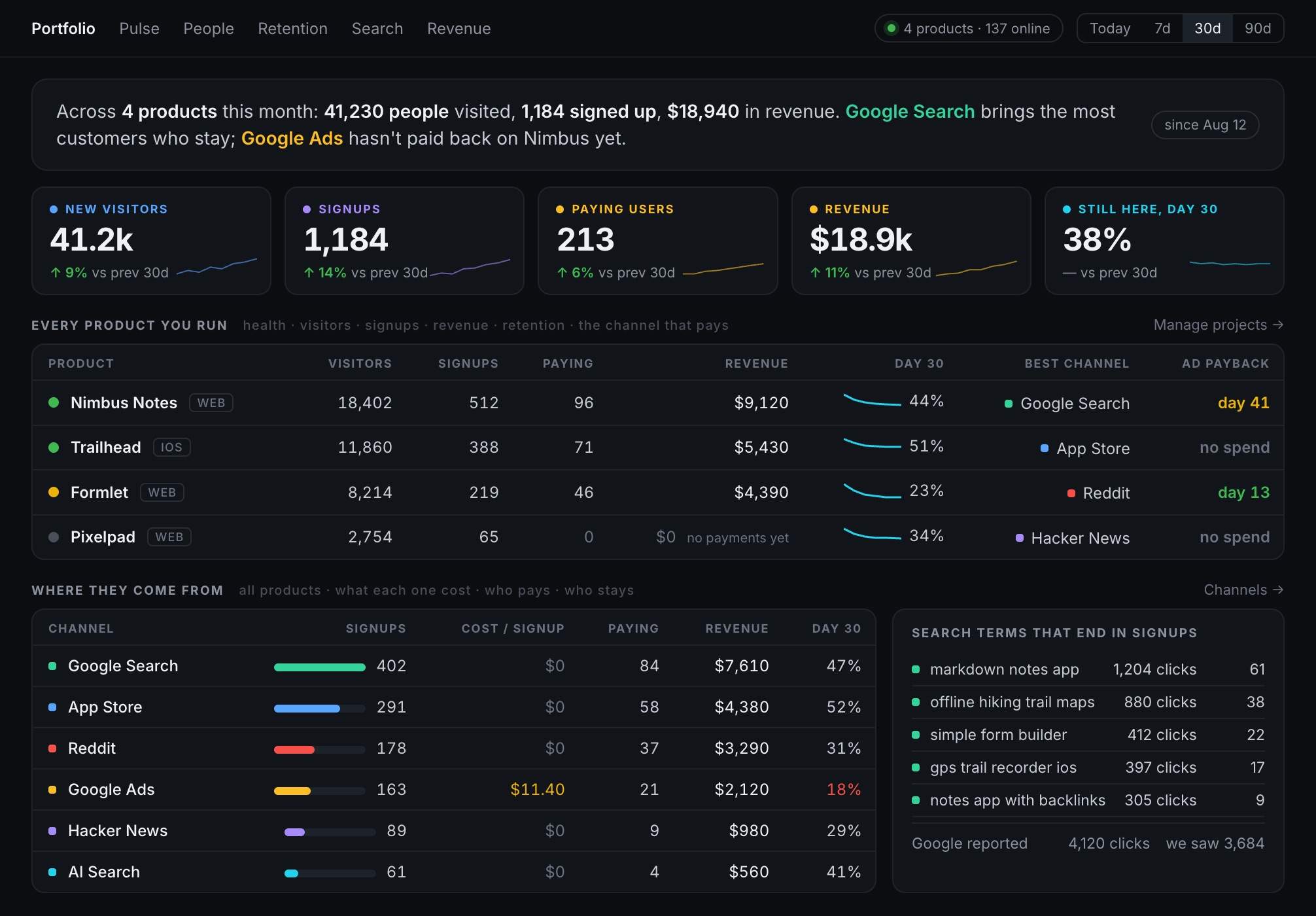The height and width of the screenshot is (916, 1316).
Task: Open the Formlet product row
Action: point(658,493)
